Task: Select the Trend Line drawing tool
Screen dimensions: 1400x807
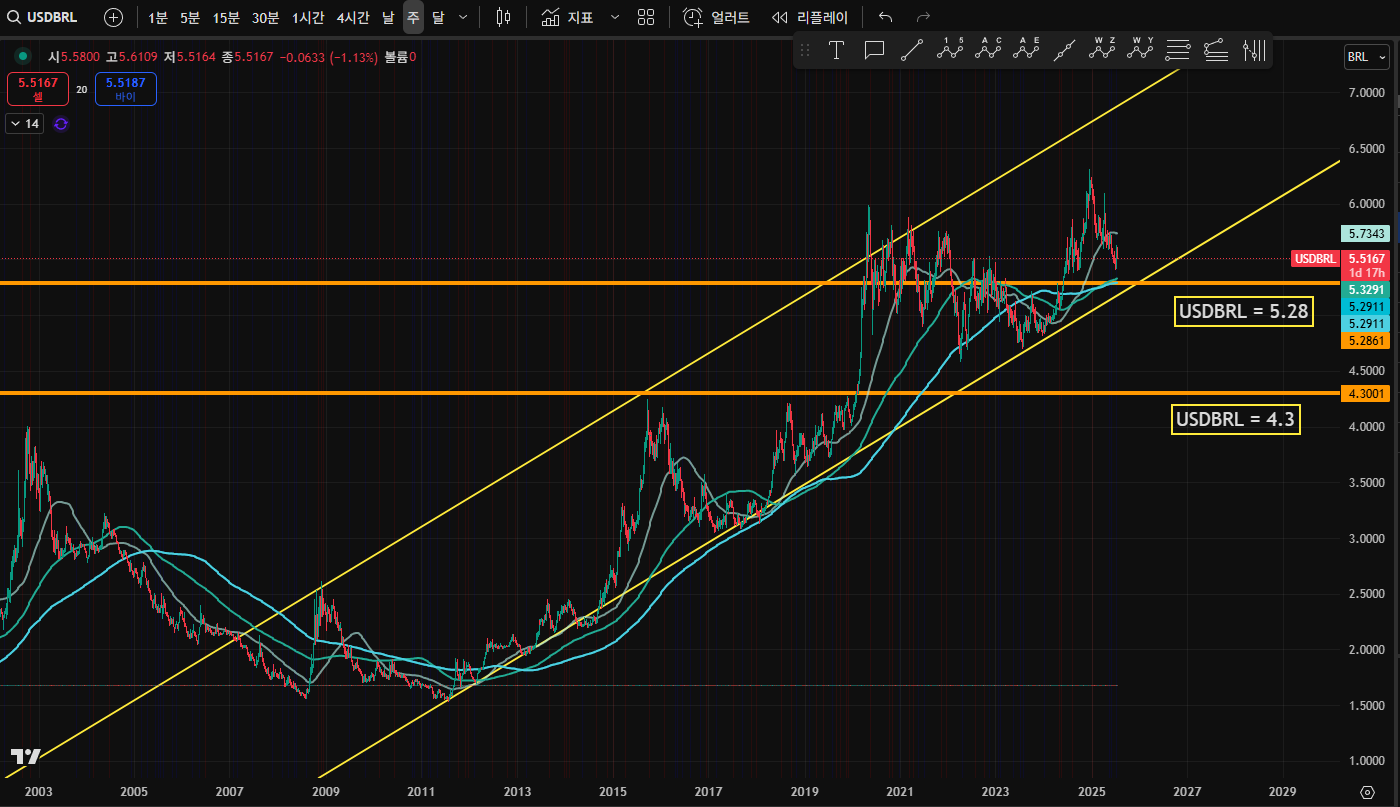Action: (x=911, y=51)
